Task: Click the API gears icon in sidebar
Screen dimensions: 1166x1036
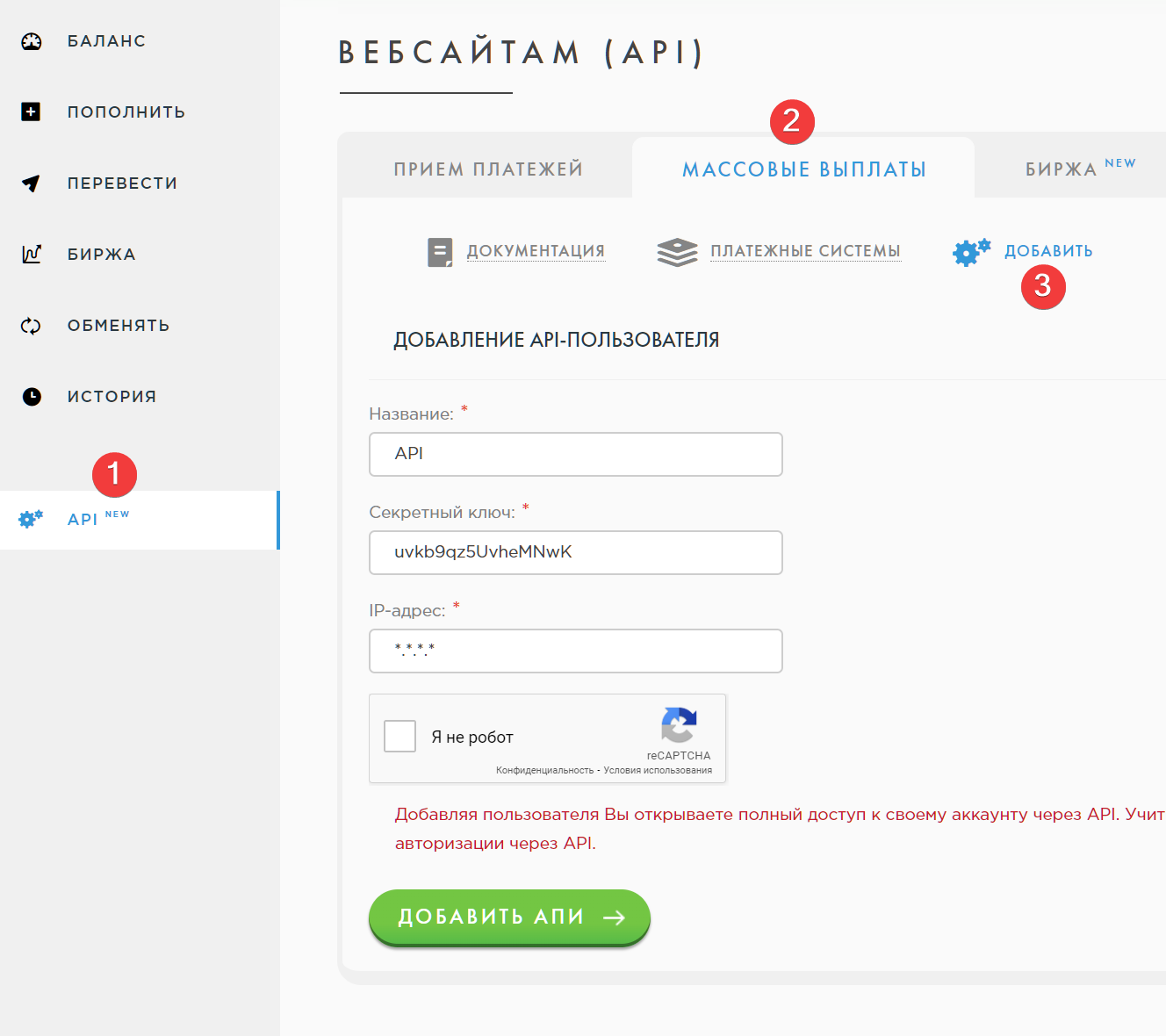Action: (31, 519)
